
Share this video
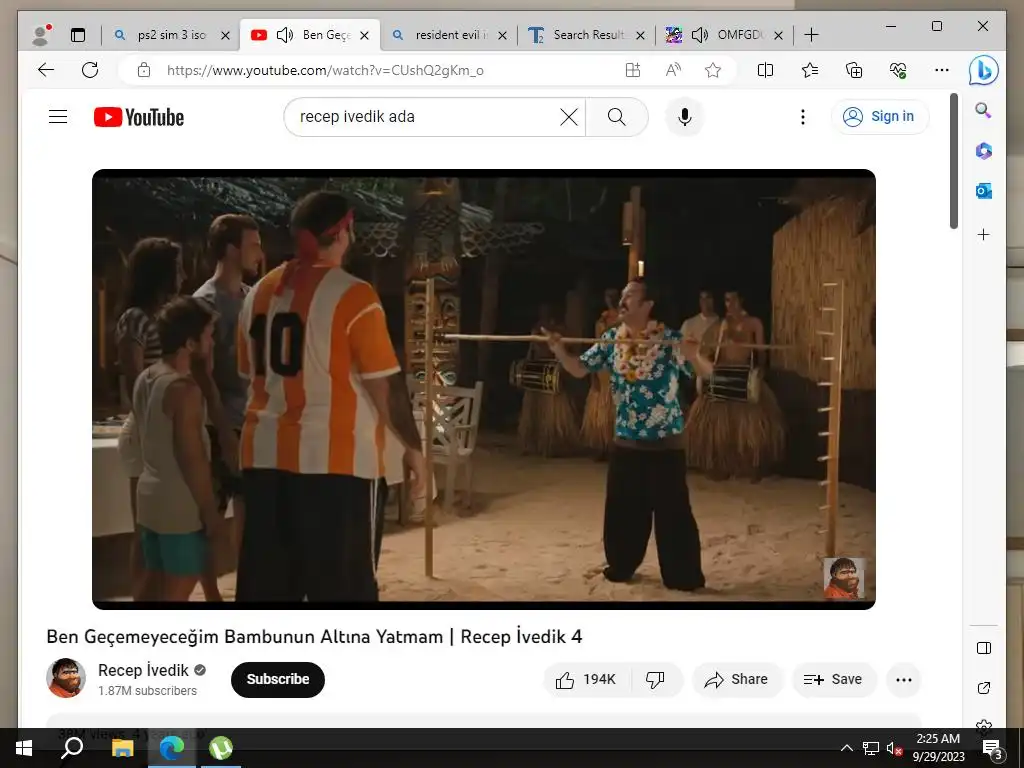coord(737,680)
